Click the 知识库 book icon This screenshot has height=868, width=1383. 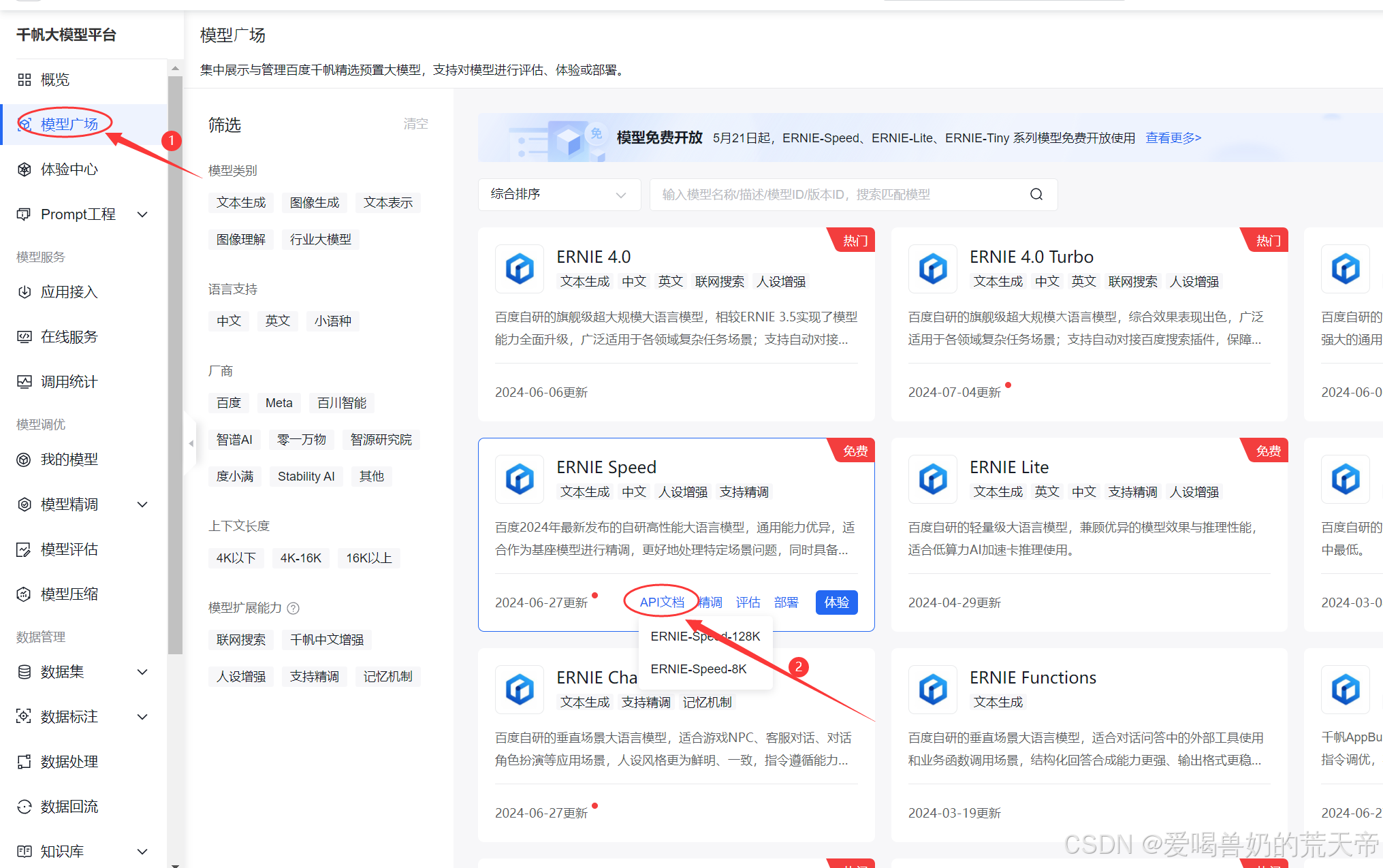pos(25,852)
